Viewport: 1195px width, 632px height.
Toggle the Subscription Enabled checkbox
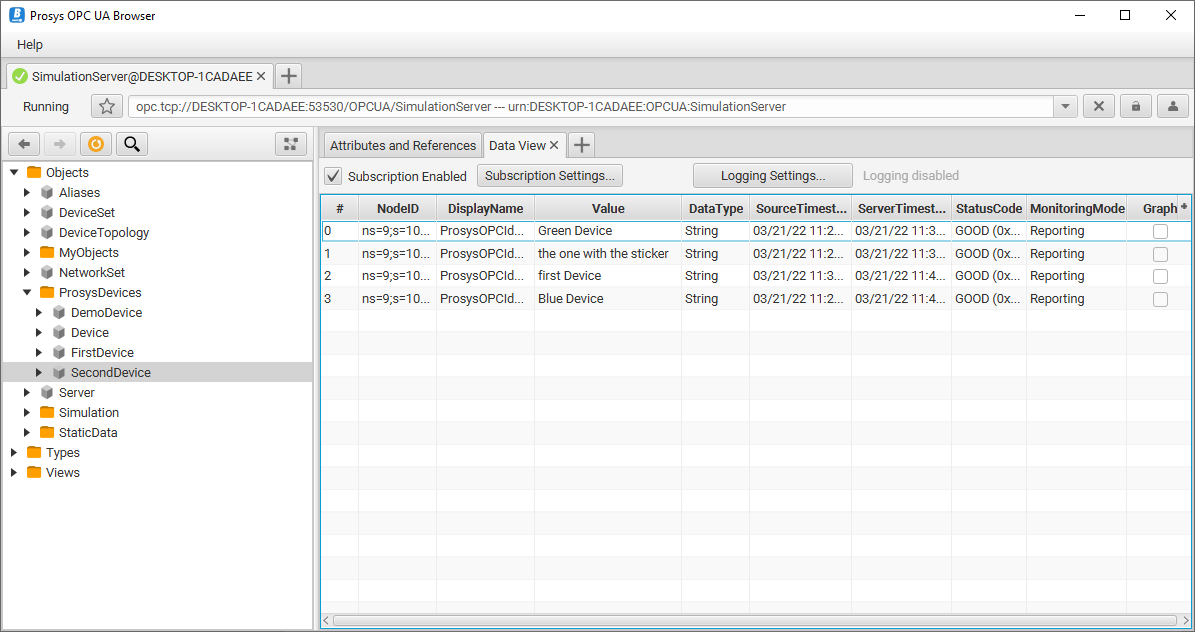334,176
